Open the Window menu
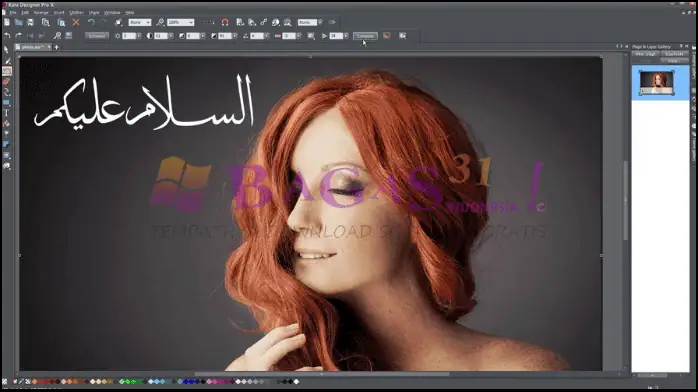The image size is (698, 392). coord(112,12)
